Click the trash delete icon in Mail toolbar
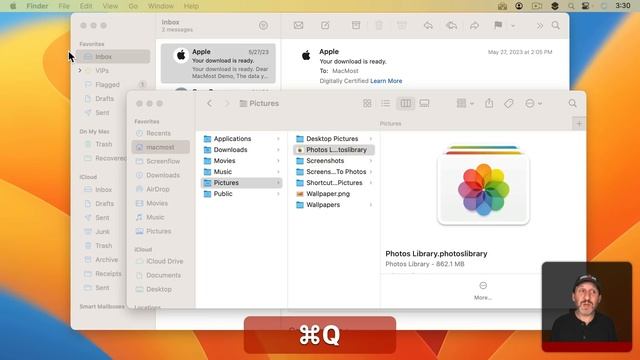Screen dimensions: 640x360 coord(379,25)
